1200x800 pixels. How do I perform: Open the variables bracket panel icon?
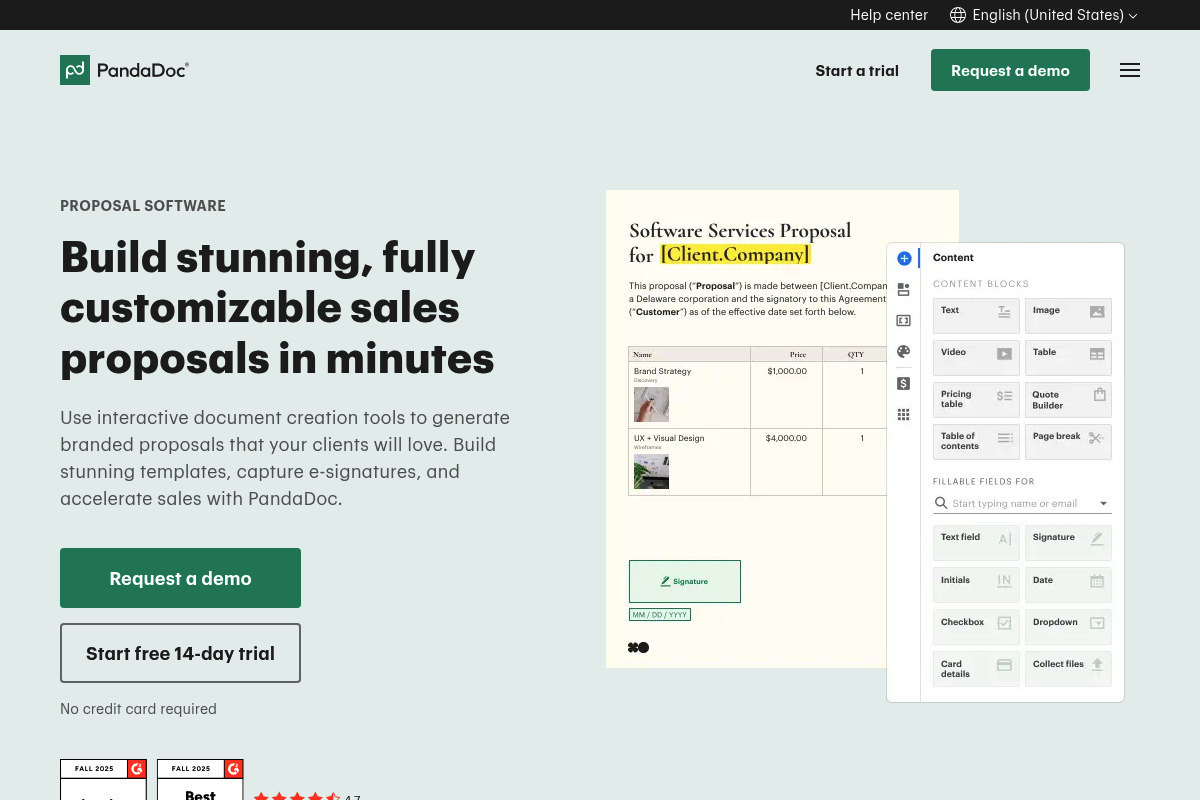[x=904, y=320]
